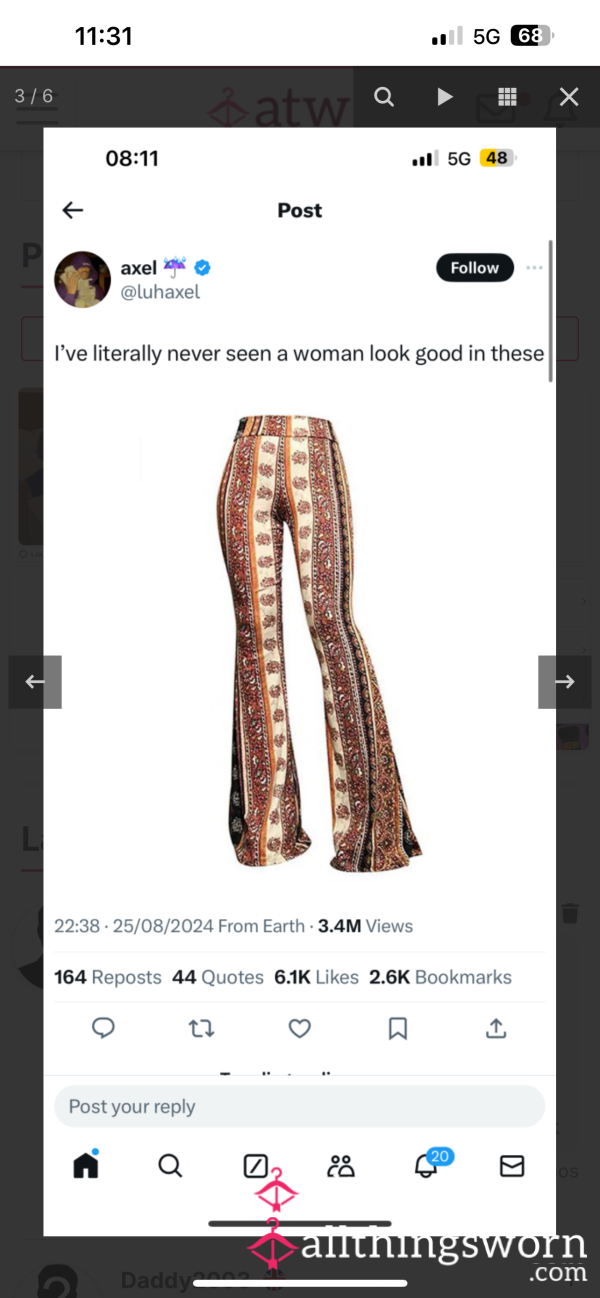The image size is (600, 1298).
Task: Go to the next image arrow
Action: point(564,682)
